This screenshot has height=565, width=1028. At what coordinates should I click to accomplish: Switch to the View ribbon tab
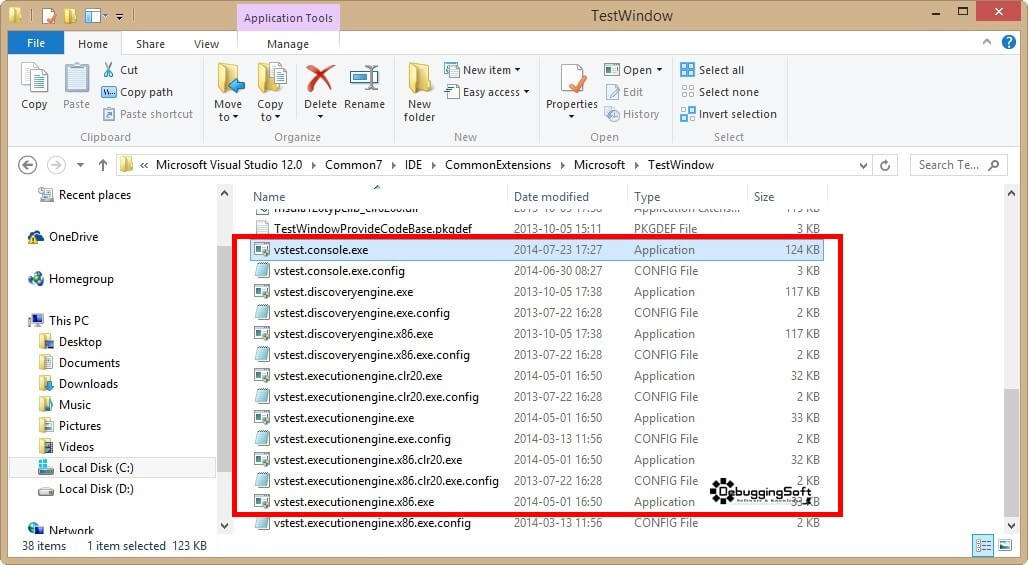pyautogui.click(x=207, y=44)
